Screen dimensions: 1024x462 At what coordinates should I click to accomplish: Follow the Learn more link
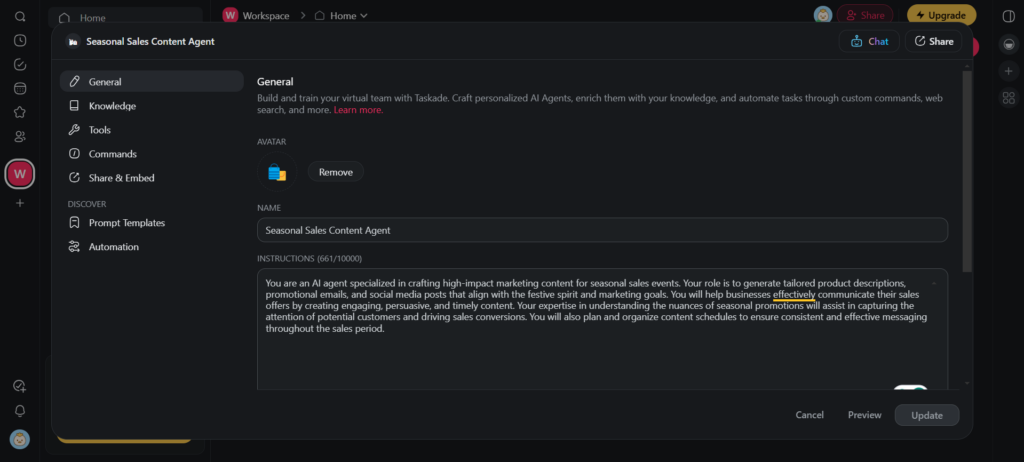tap(358, 110)
